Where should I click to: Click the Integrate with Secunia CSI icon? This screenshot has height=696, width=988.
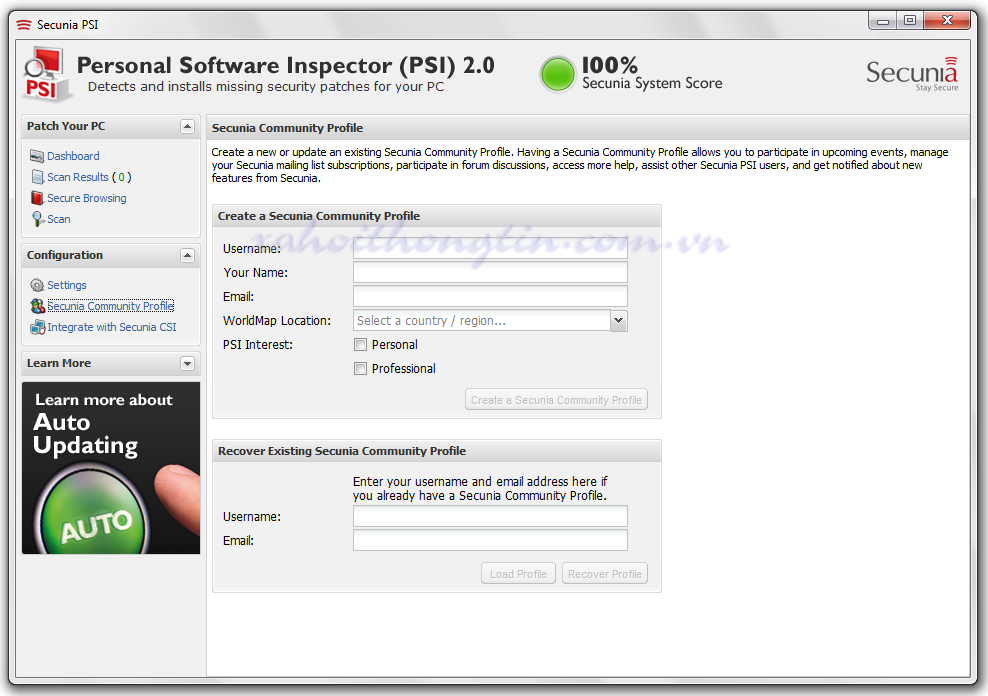[38, 327]
